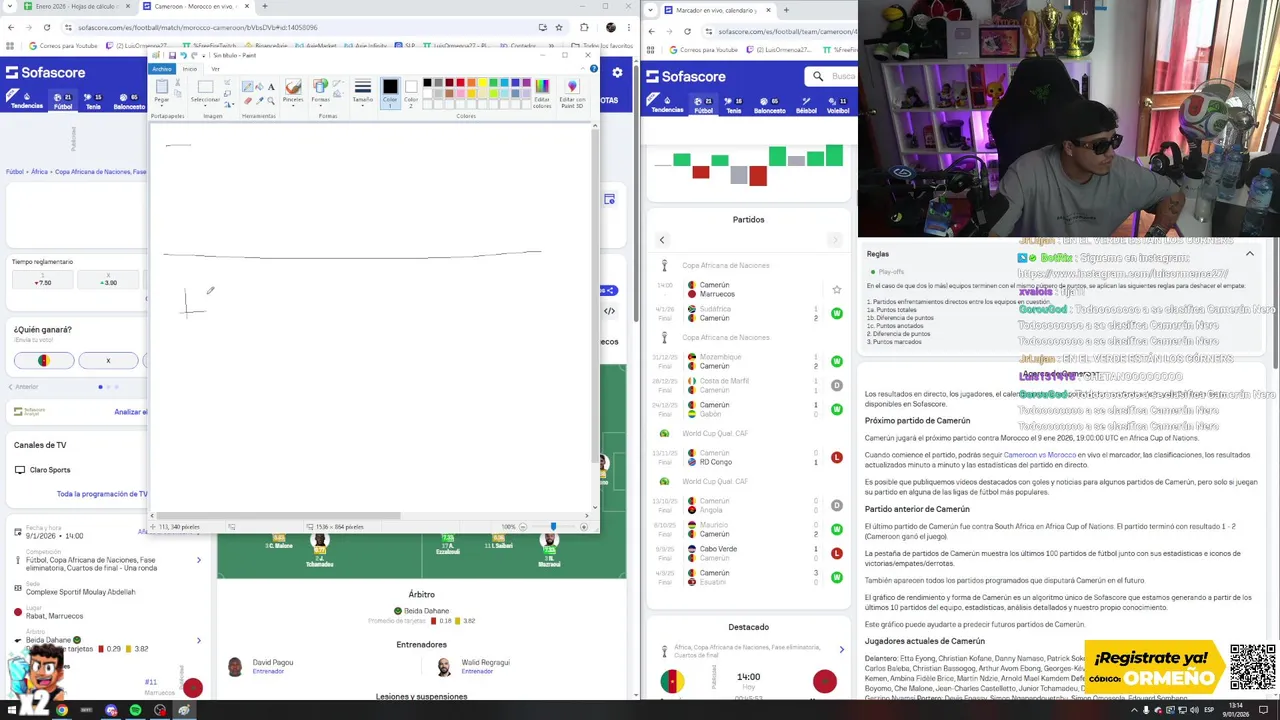Go back in the right browser window

[652, 31]
